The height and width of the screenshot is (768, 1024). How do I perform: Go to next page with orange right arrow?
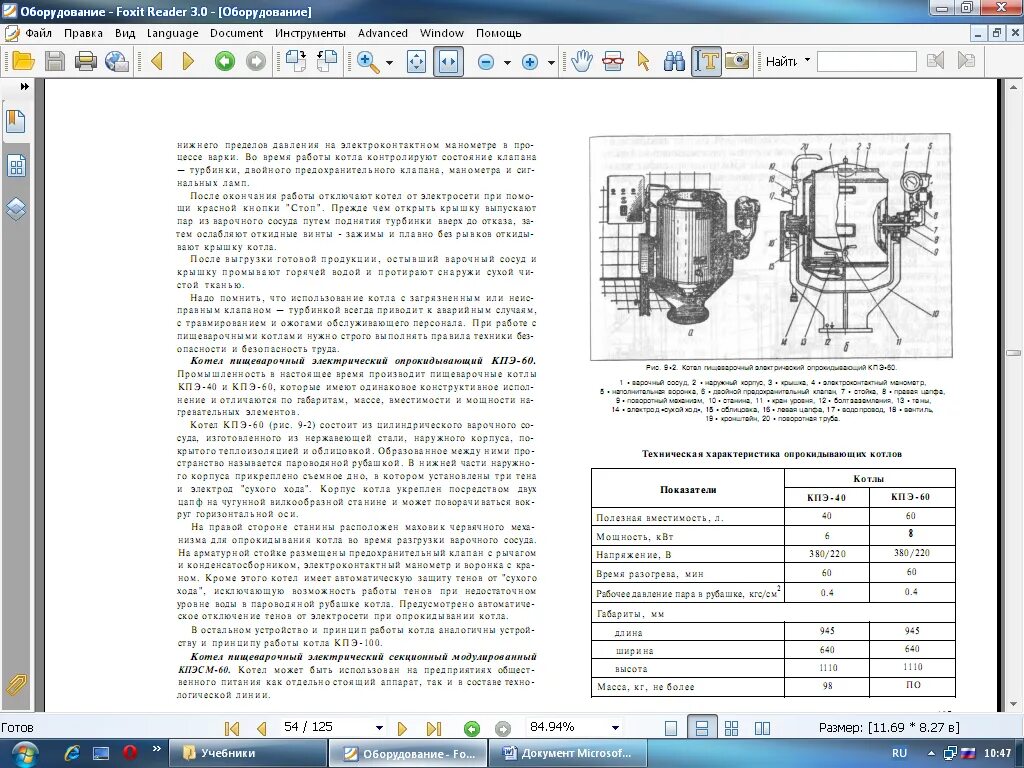188,61
